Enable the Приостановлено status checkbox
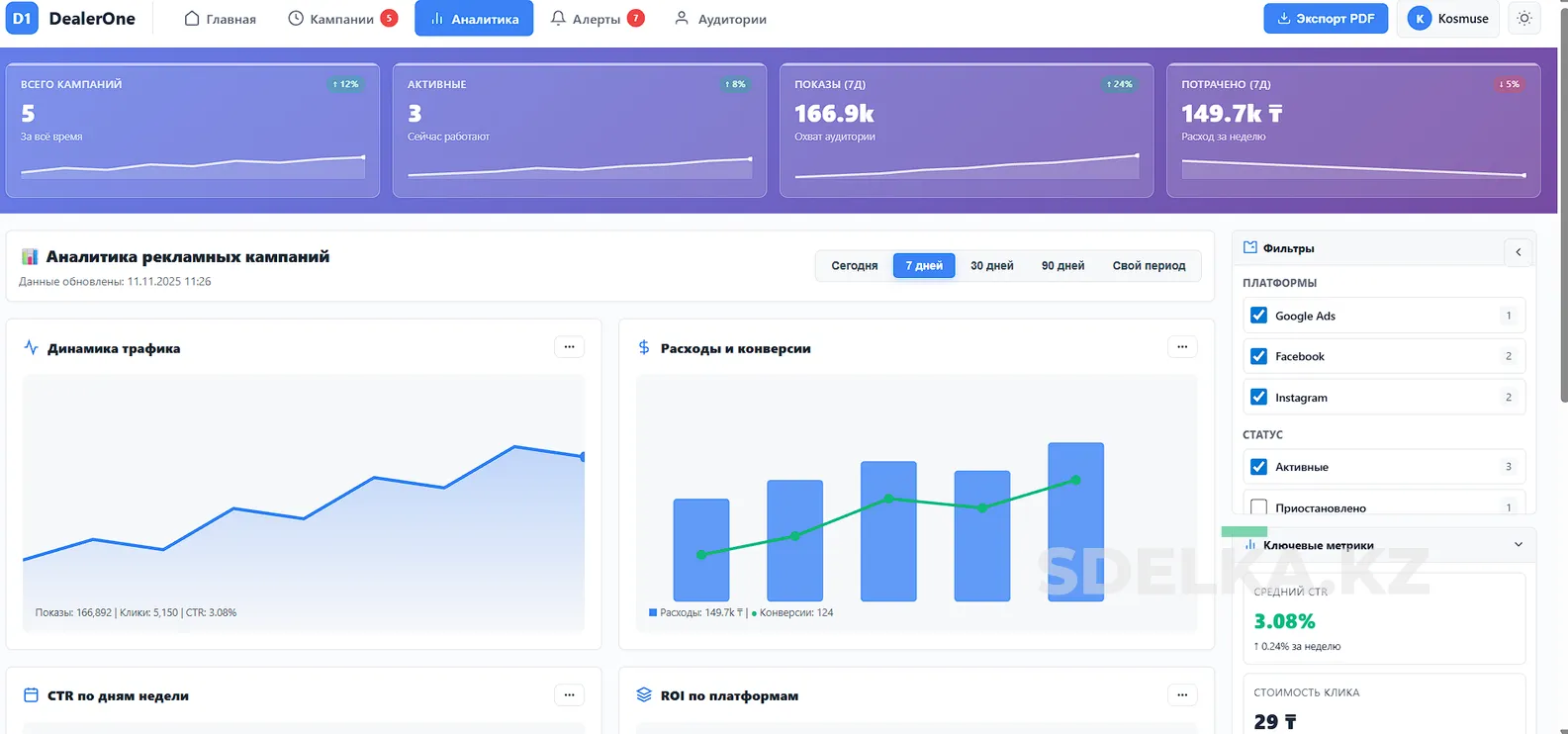This screenshot has width=1568, height=734. click(x=1258, y=507)
